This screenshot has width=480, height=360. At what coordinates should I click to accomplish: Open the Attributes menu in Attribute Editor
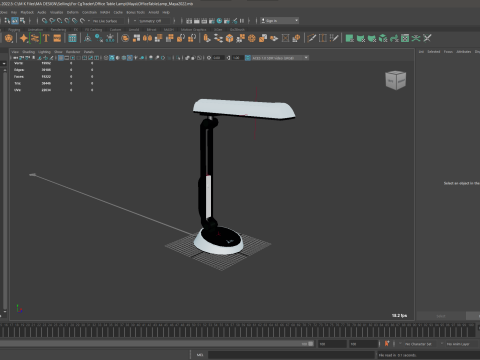[463, 52]
